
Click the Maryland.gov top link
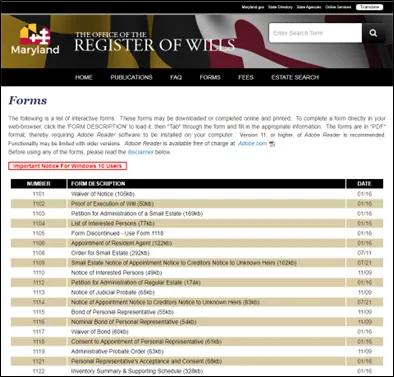(253, 7)
